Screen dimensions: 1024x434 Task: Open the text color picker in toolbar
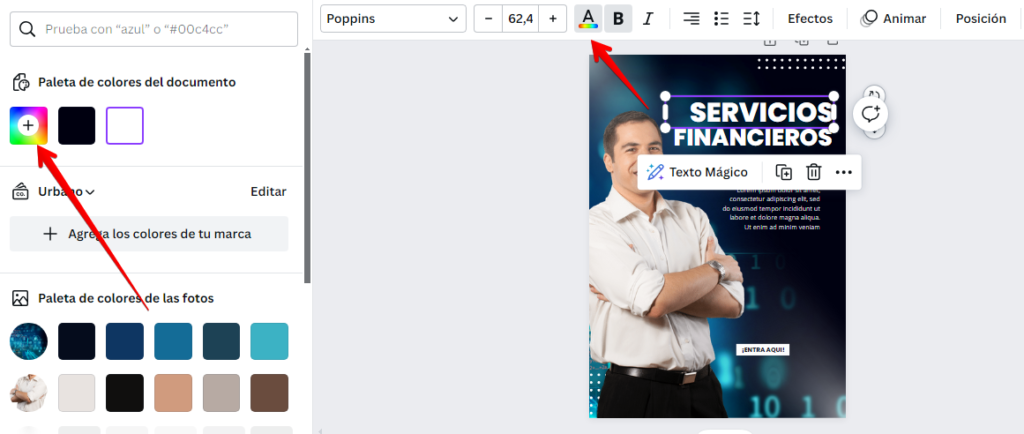pos(588,19)
